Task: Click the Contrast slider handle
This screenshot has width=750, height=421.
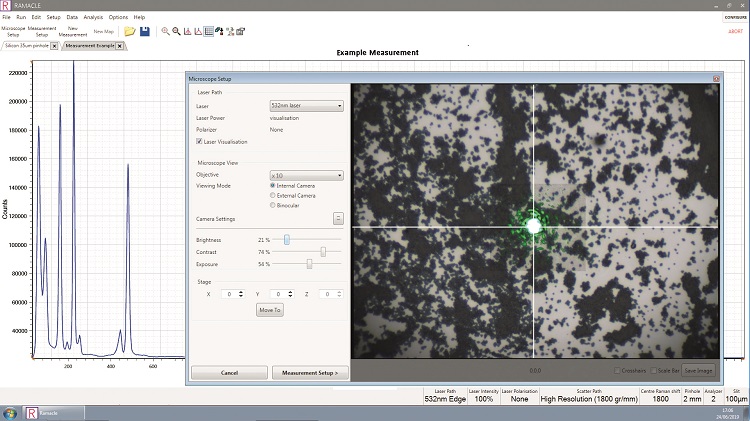Action: [x=323, y=252]
